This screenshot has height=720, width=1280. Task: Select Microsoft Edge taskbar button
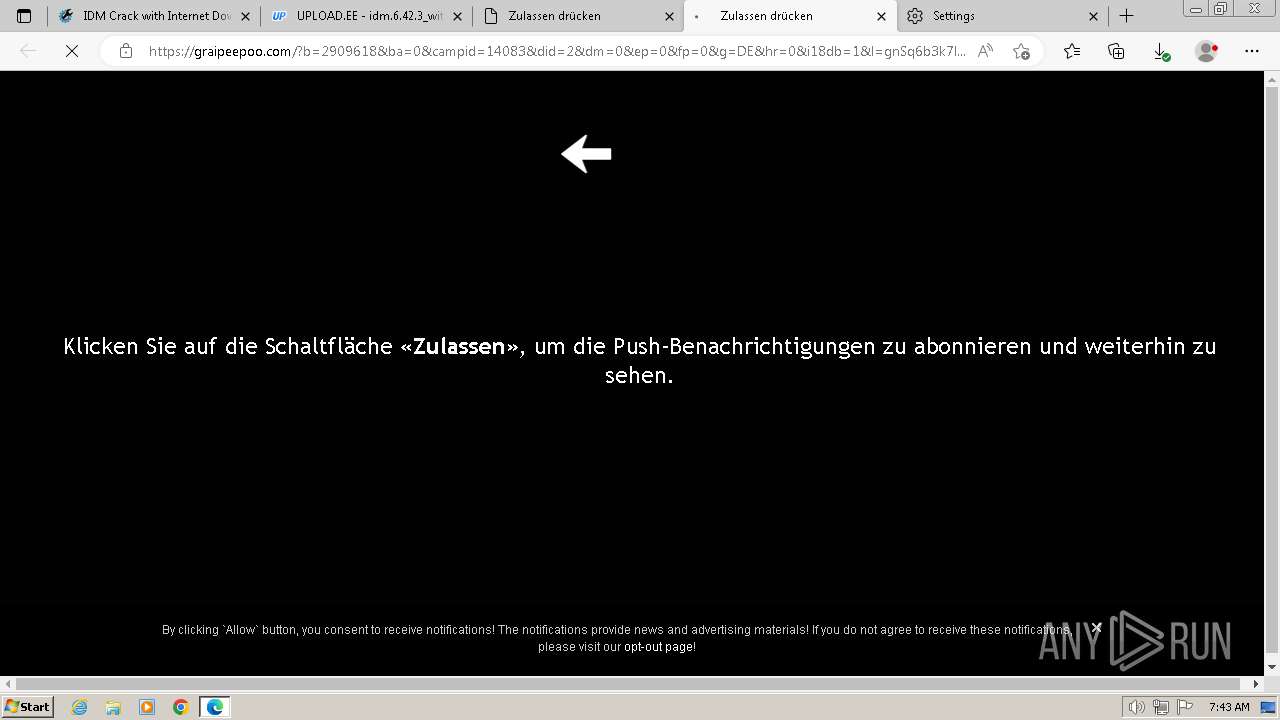(215, 707)
